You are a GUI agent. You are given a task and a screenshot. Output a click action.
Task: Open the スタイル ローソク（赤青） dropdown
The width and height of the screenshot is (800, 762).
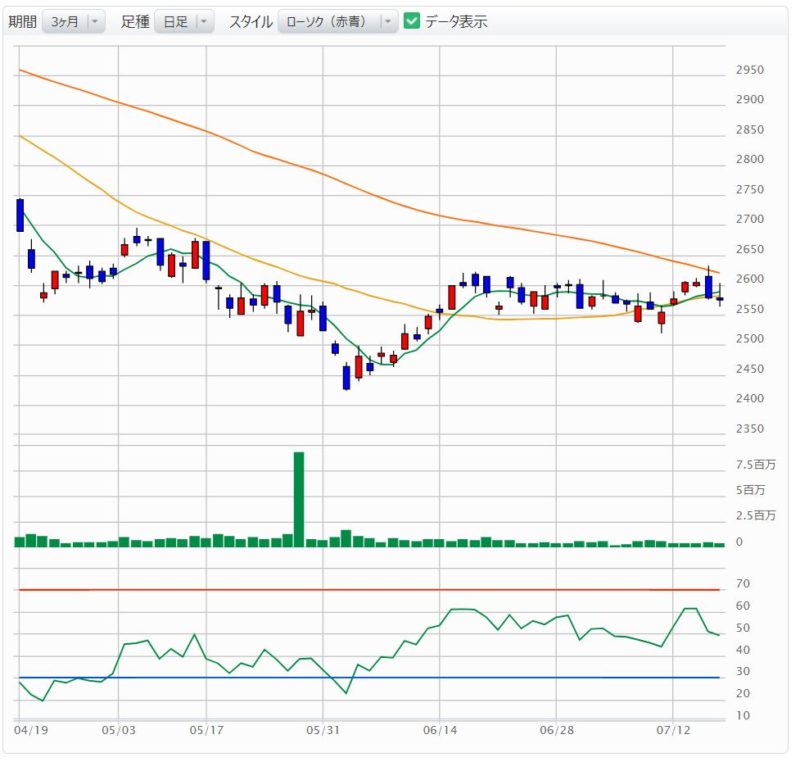coord(338,22)
